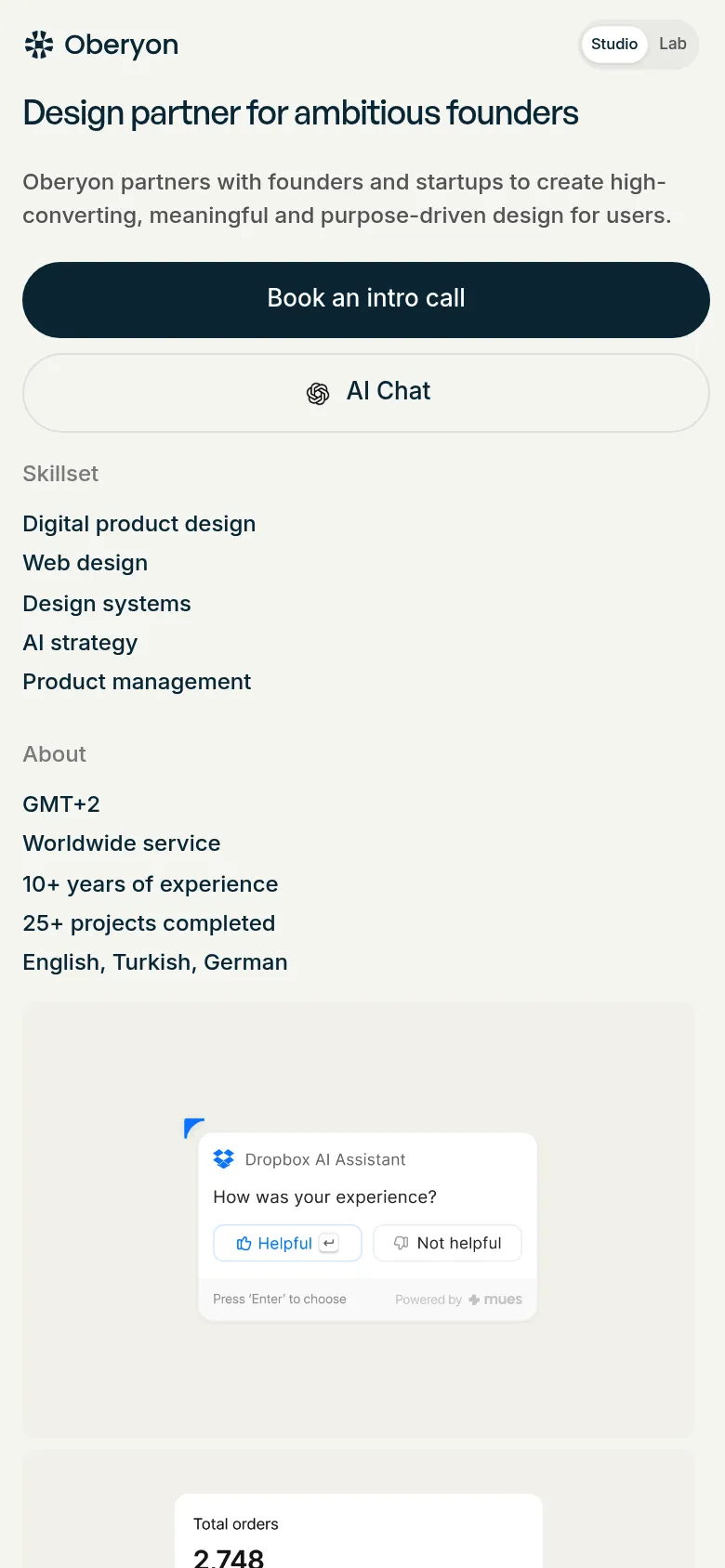Open the AI Chat
This screenshot has height=1568, width=725.
[365, 392]
